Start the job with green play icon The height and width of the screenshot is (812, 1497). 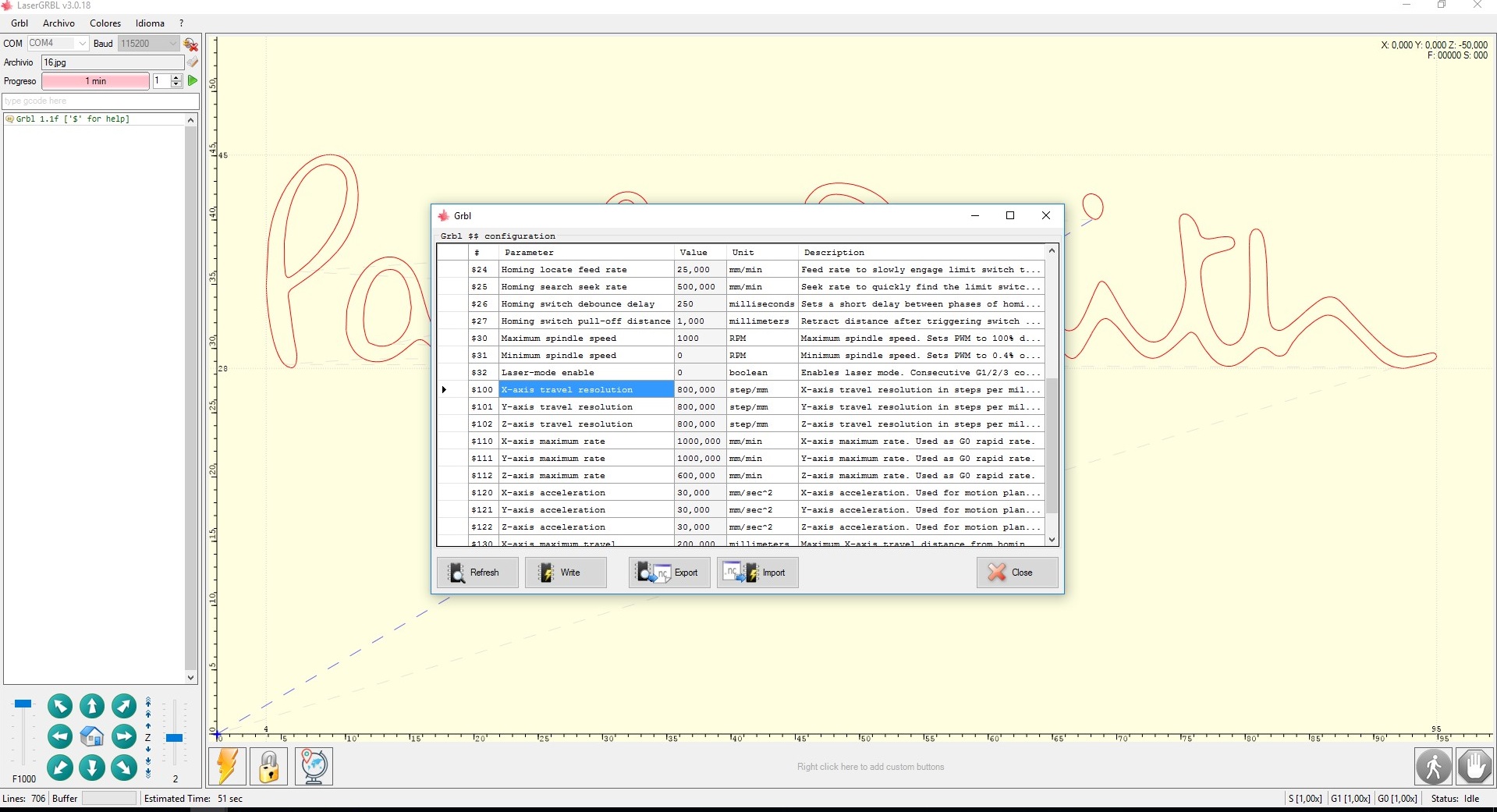[193, 80]
